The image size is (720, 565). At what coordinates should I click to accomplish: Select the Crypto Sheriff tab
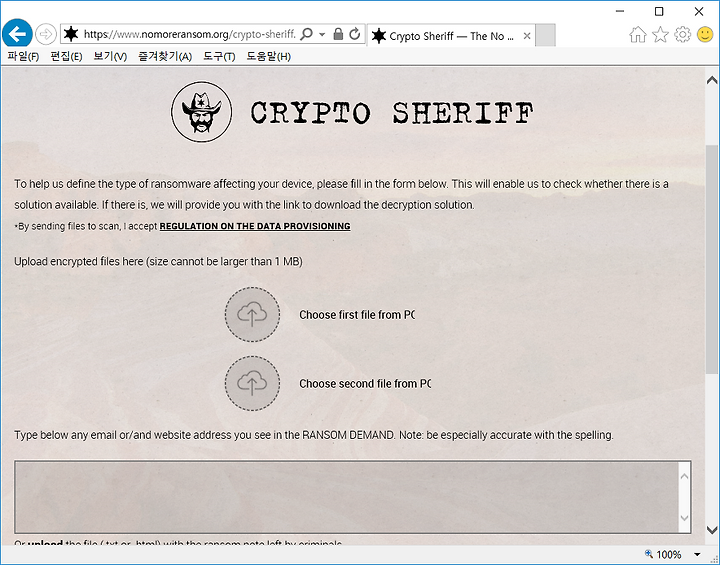[x=450, y=36]
